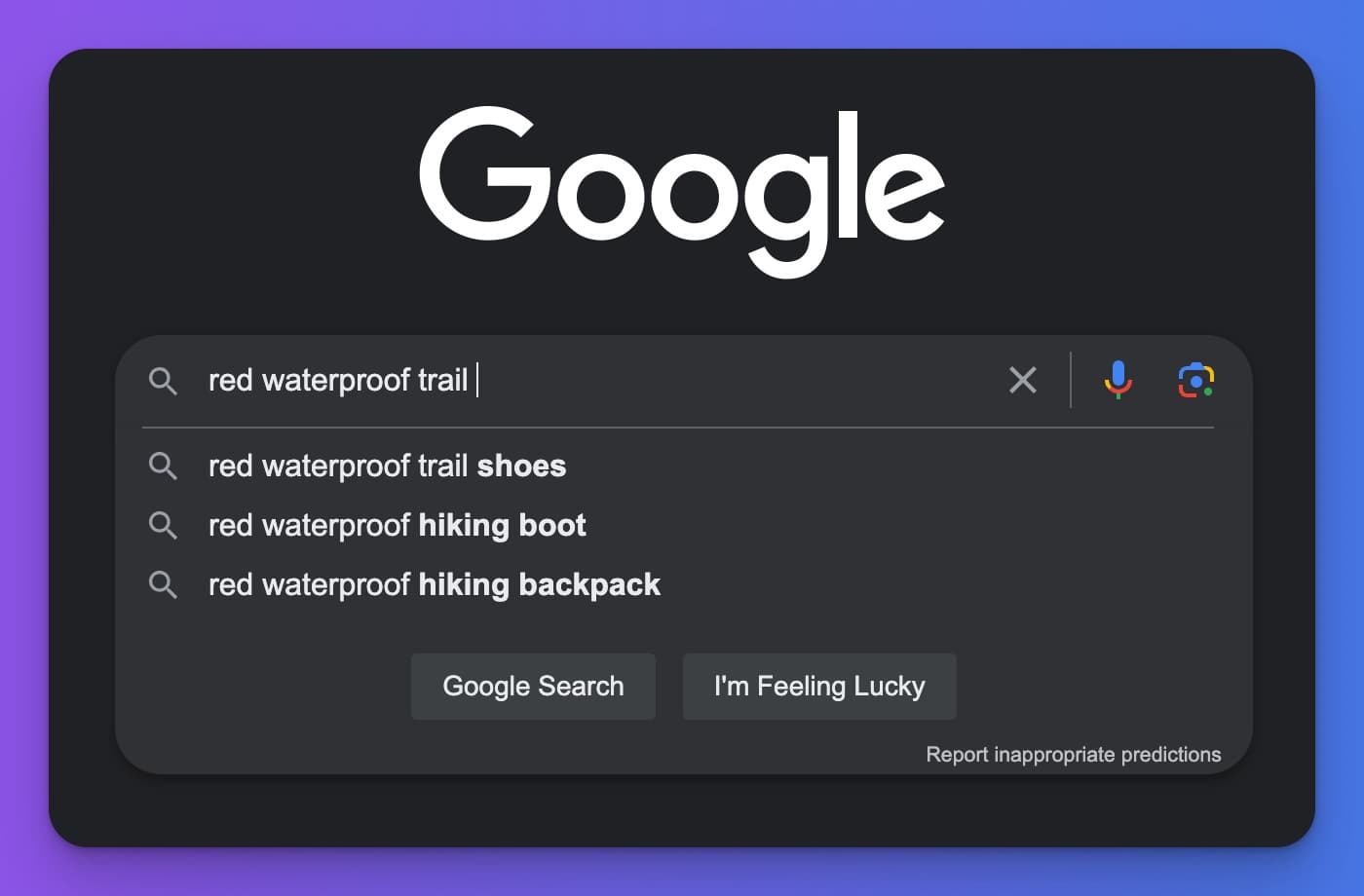Select the suggestion 'red waterproof trail shoes'

coord(386,466)
